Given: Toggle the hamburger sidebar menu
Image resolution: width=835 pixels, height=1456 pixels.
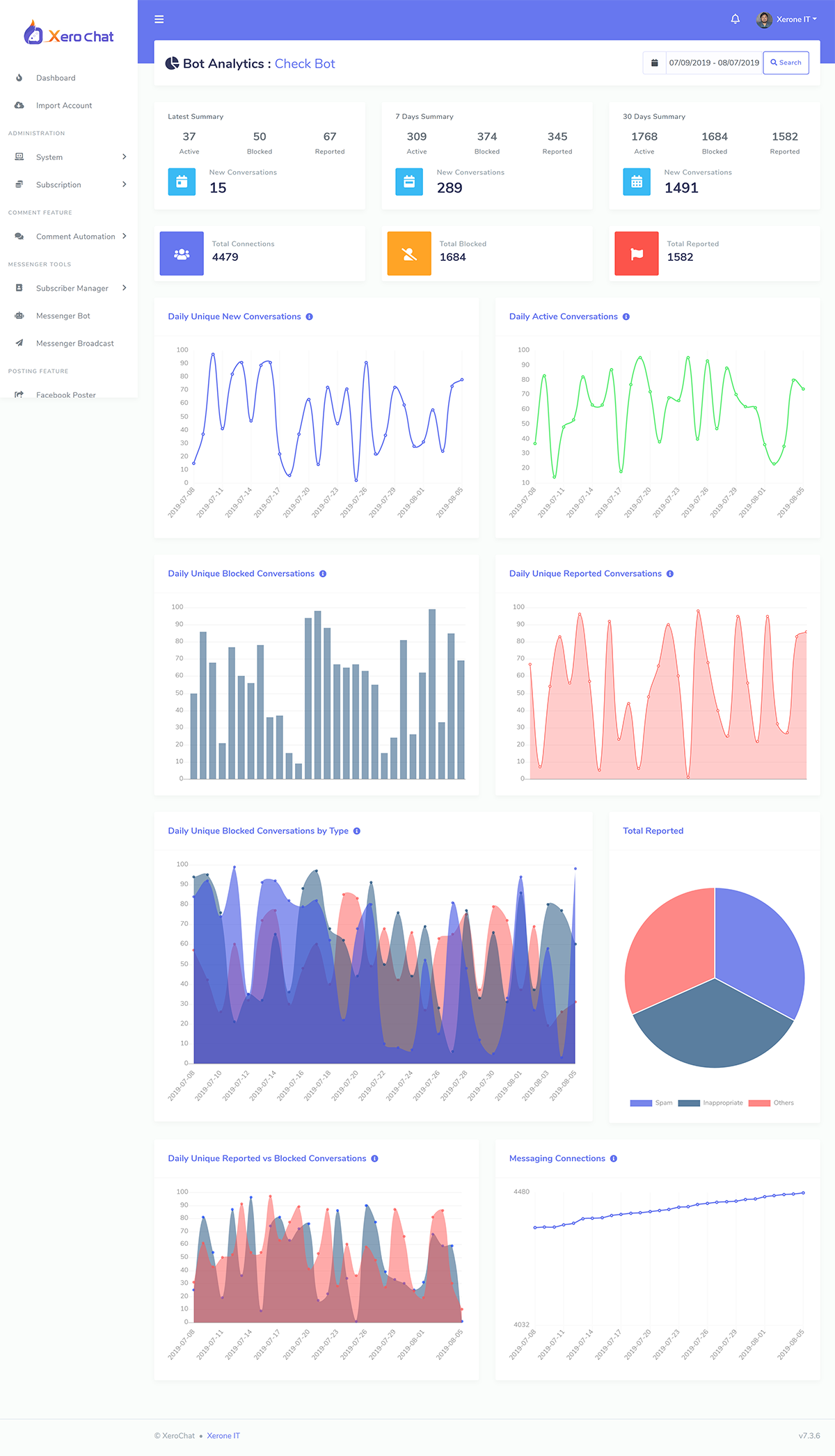Looking at the screenshot, I should tap(159, 19).
